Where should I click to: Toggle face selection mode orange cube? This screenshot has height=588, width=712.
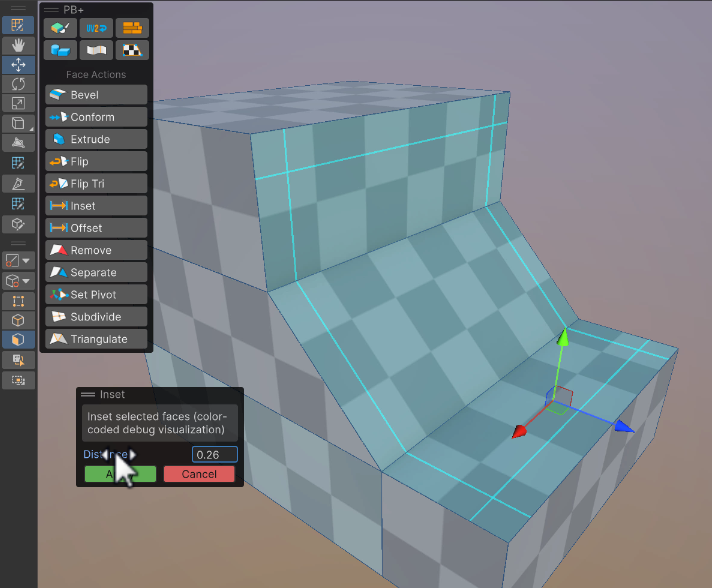pos(18,340)
